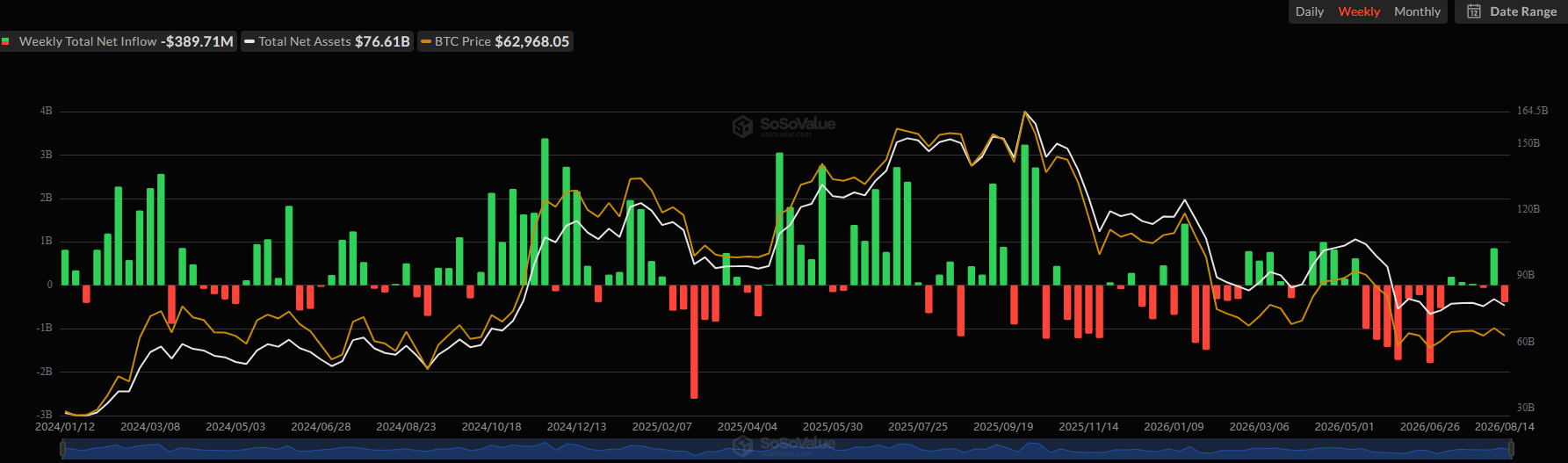The image size is (1568, 463).
Task: Toggle Weekly Total Net Inflow series
Action: 119,41
